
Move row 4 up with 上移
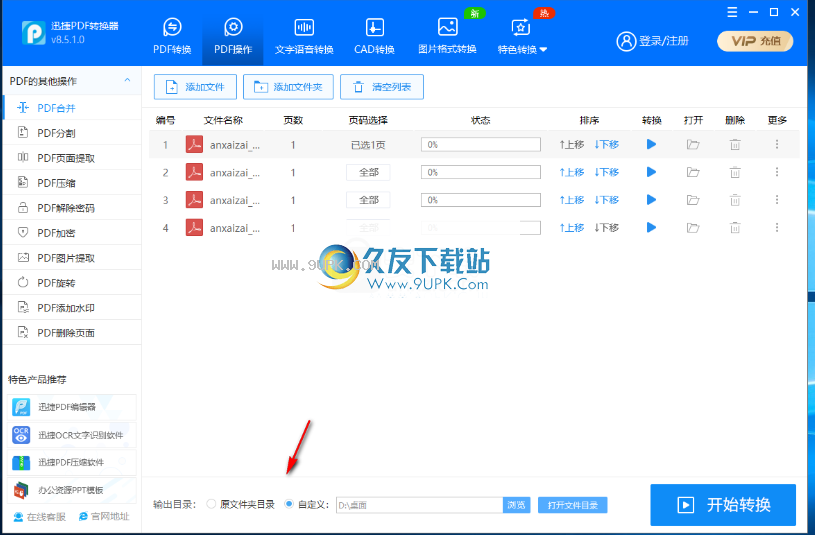[572, 227]
